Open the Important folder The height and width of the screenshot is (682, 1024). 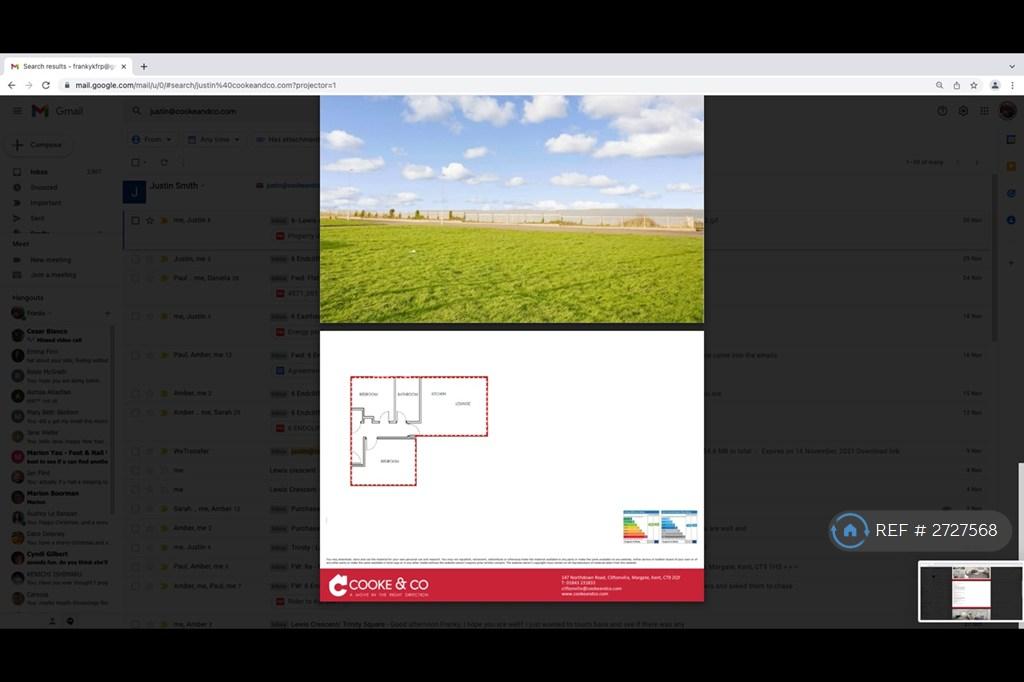[x=45, y=203]
